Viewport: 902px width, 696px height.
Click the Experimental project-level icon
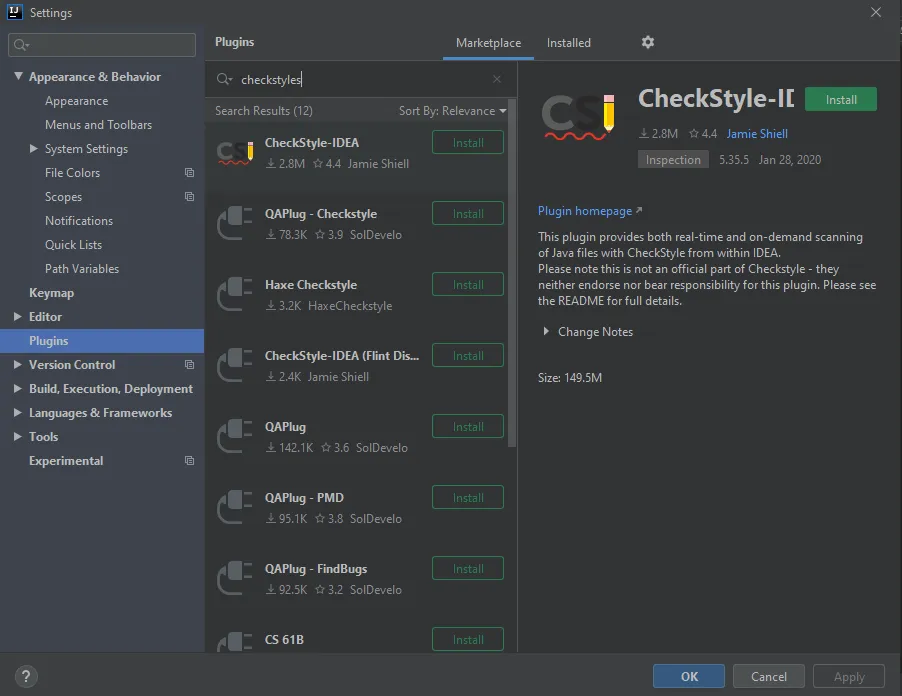(x=189, y=461)
